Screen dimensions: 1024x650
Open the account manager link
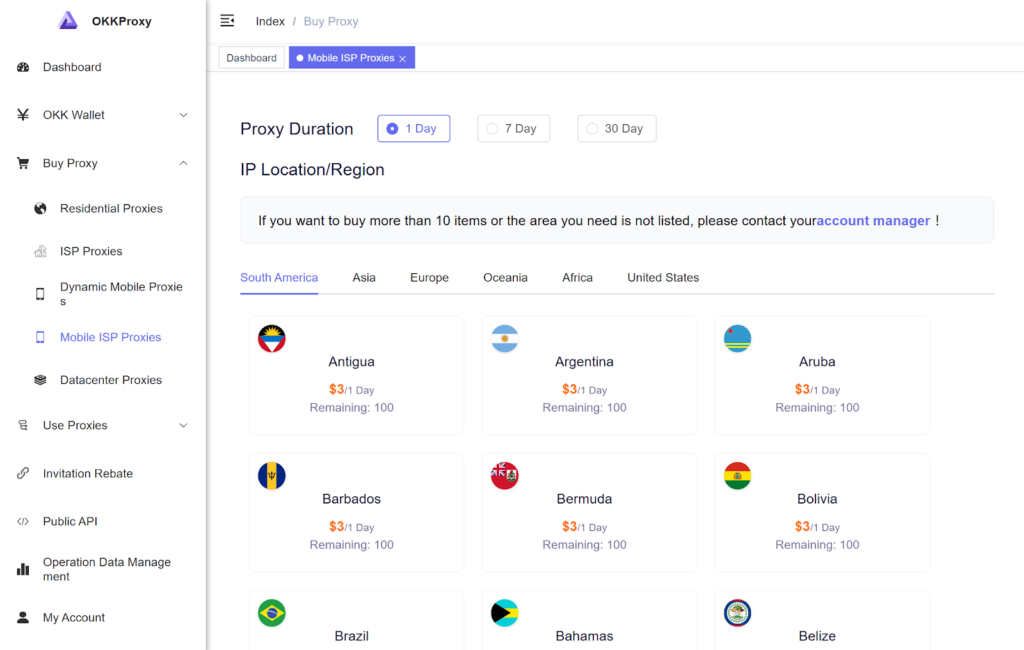[x=873, y=221]
